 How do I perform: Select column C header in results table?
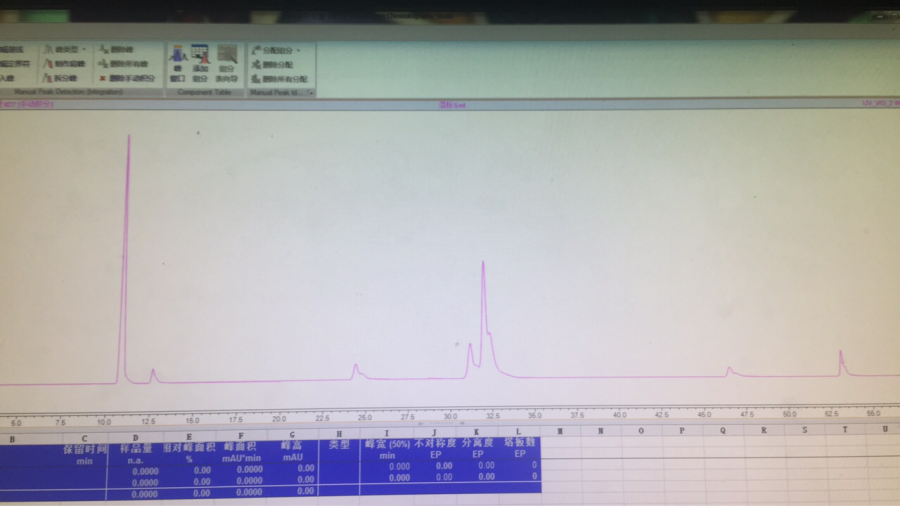click(x=84, y=438)
